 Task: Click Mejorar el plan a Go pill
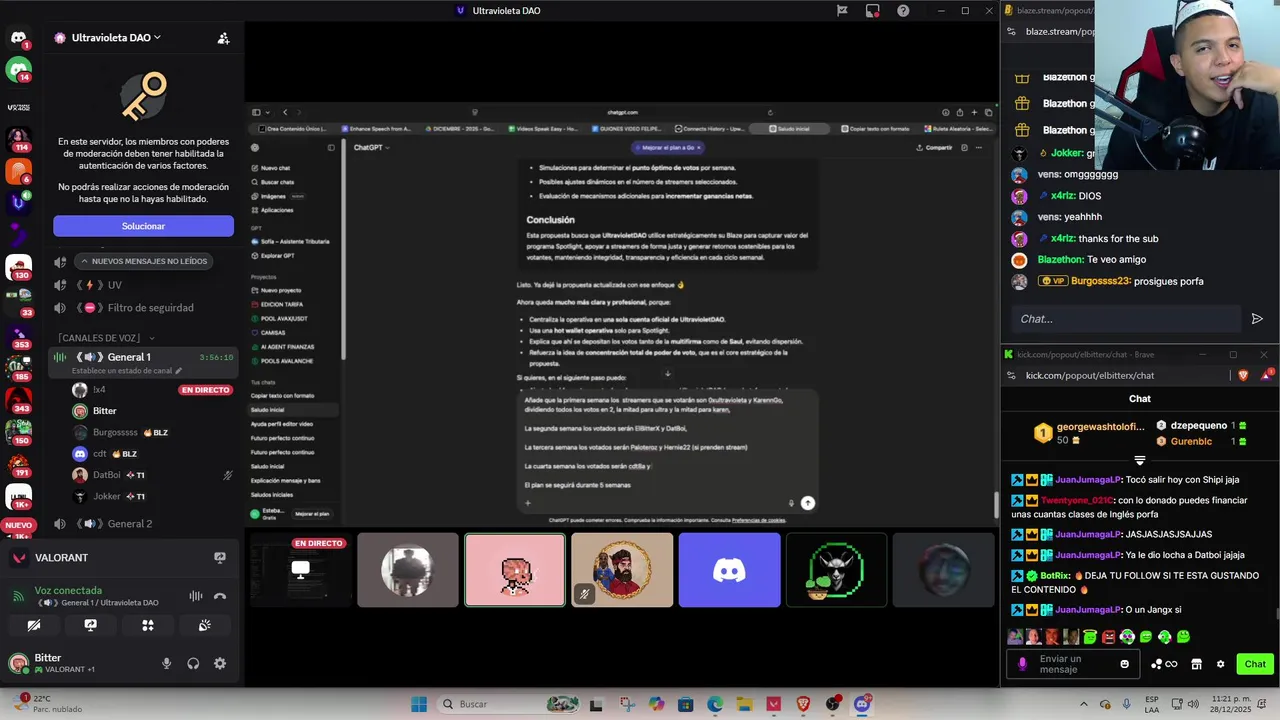[668, 147]
